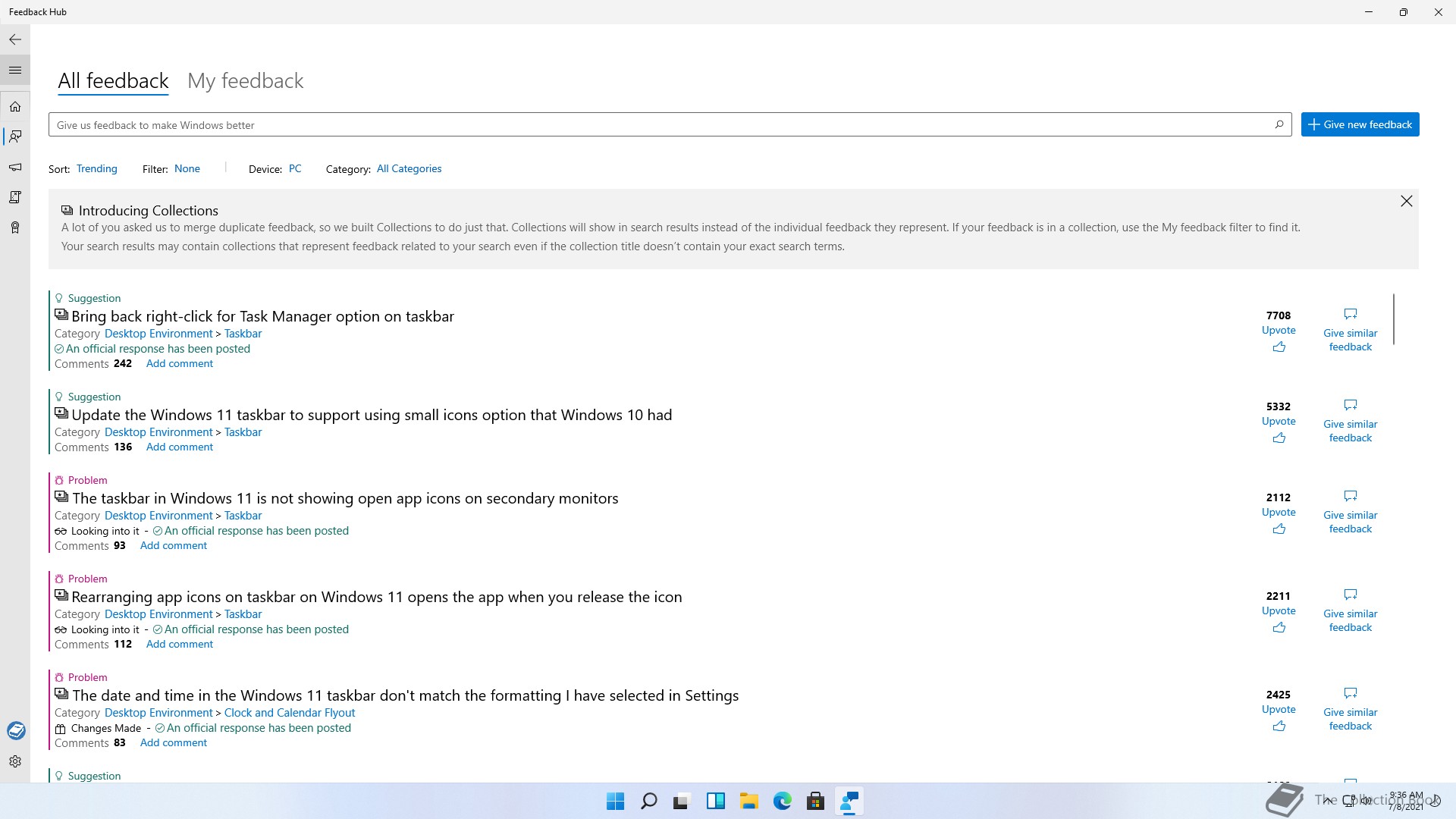Select the Feedback sidebar icon
1456x819 pixels.
coord(15,136)
